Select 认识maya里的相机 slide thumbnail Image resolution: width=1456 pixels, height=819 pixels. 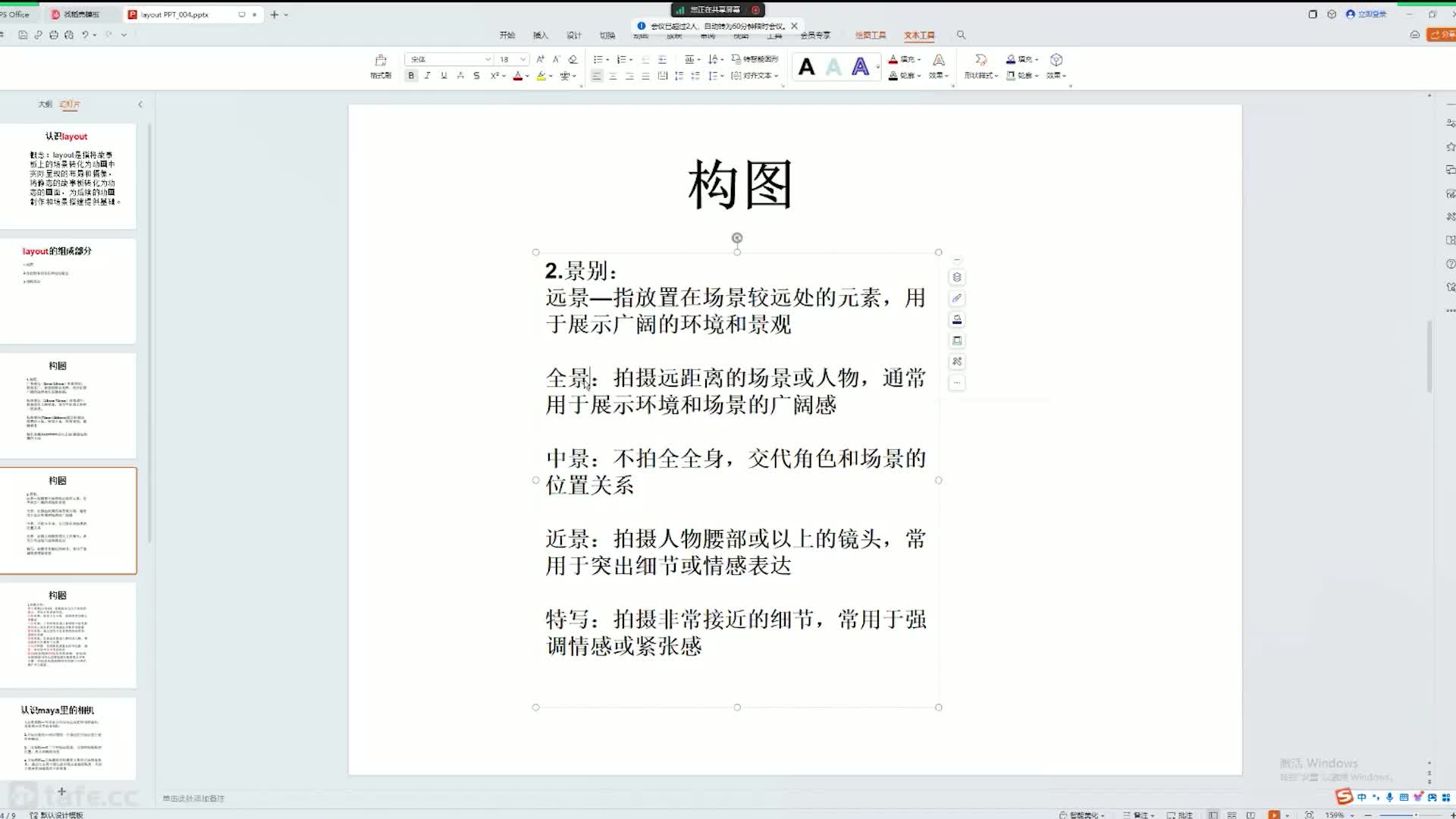68,739
